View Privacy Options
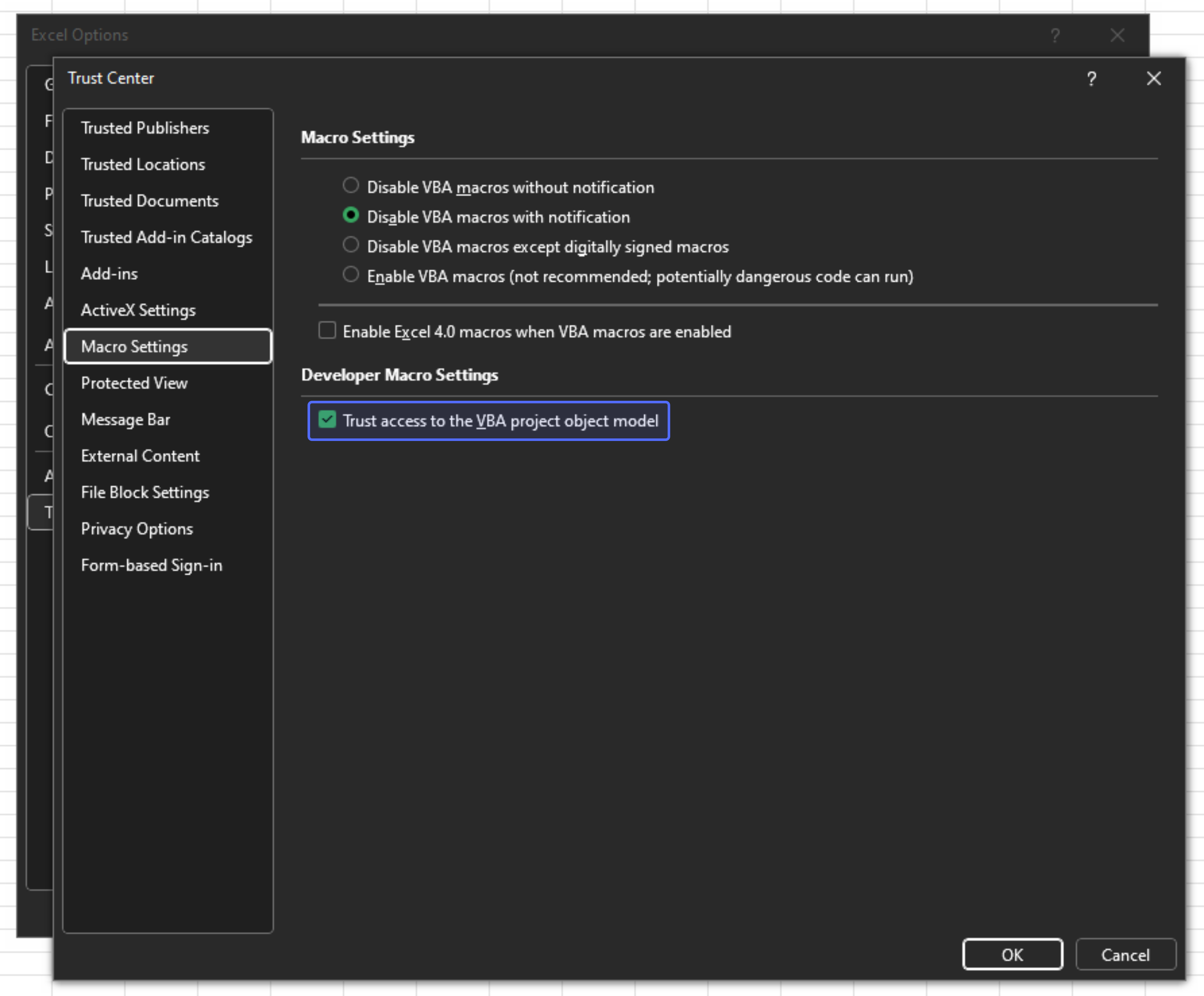 point(168,529)
